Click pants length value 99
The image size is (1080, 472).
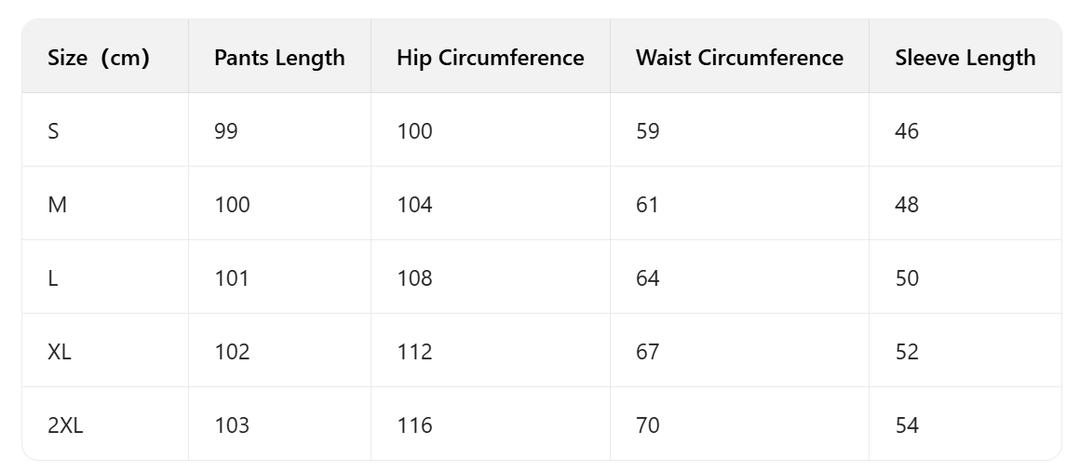(x=226, y=131)
